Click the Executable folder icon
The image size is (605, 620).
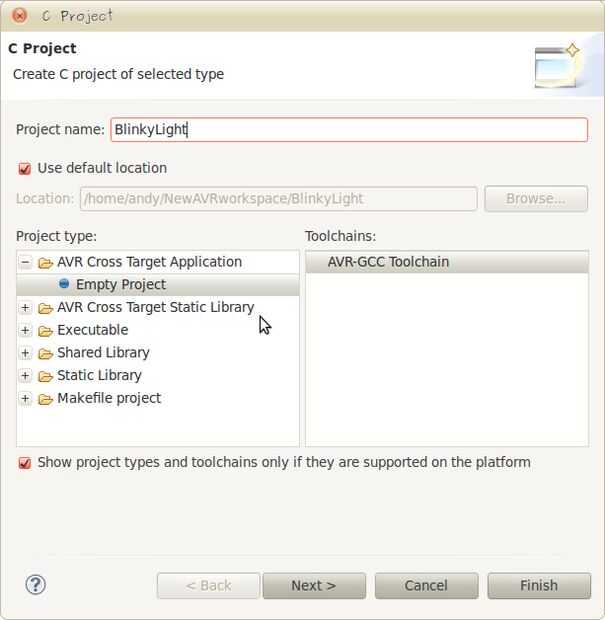click(x=45, y=331)
